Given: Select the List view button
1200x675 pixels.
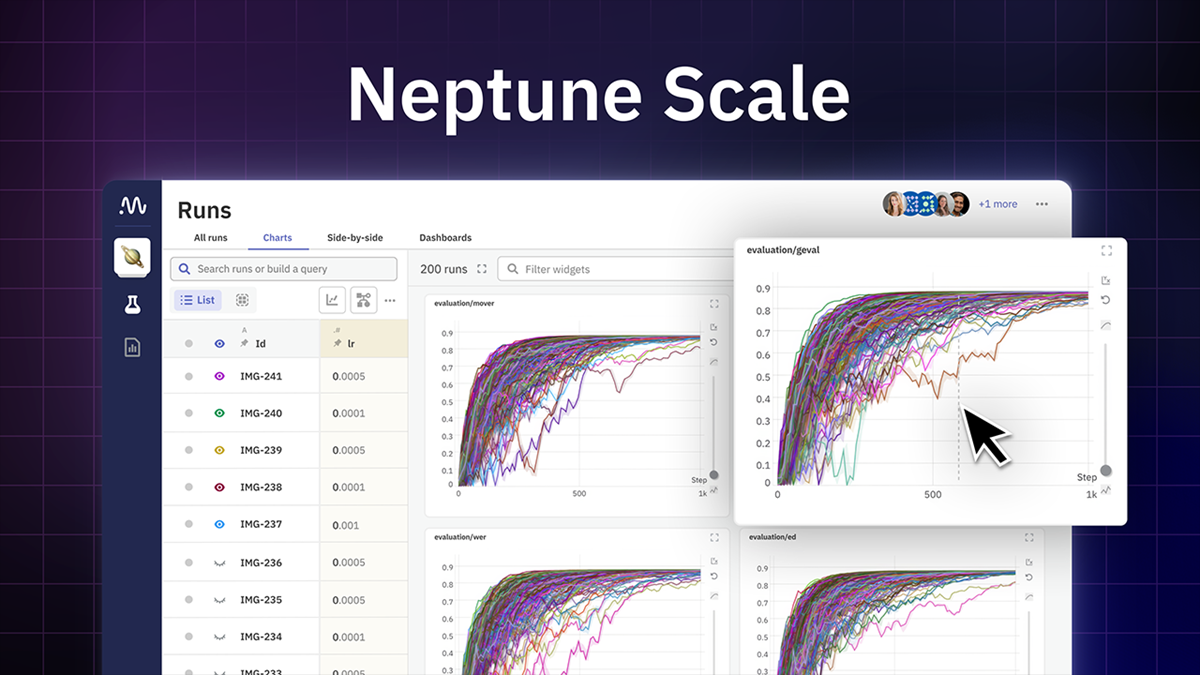Looking at the screenshot, I should (198, 300).
